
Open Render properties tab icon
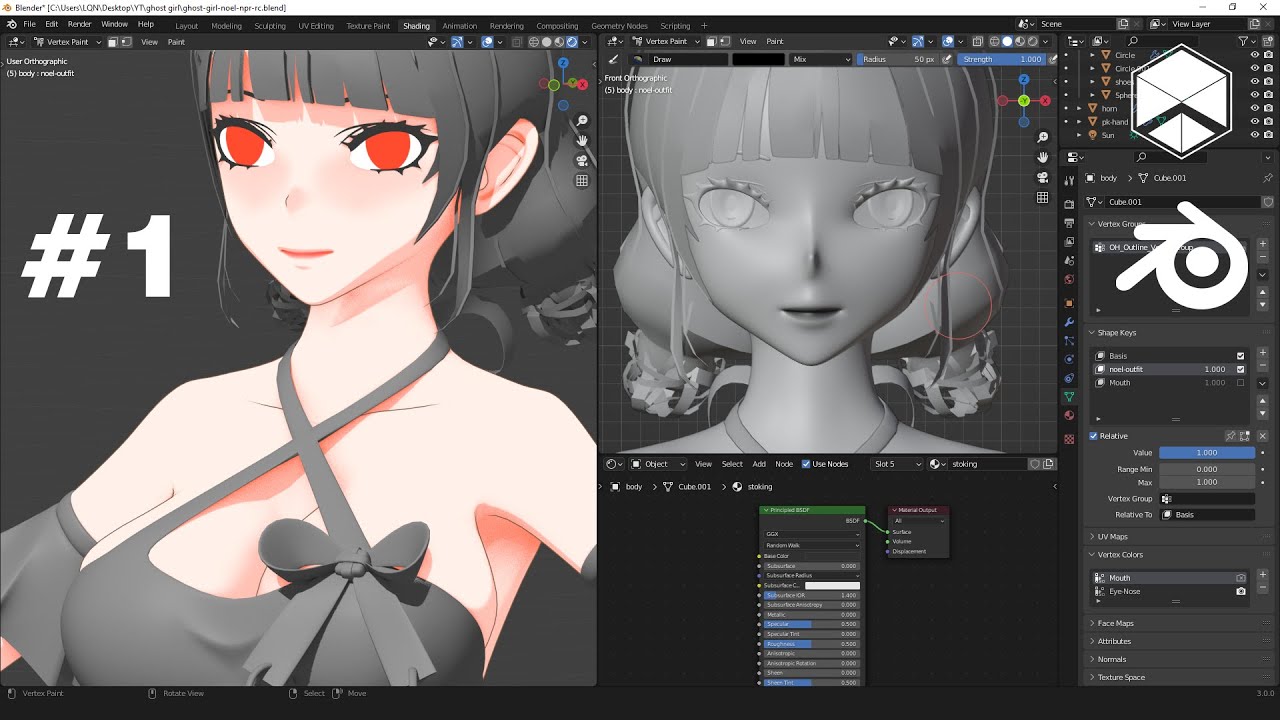pos(1069,204)
